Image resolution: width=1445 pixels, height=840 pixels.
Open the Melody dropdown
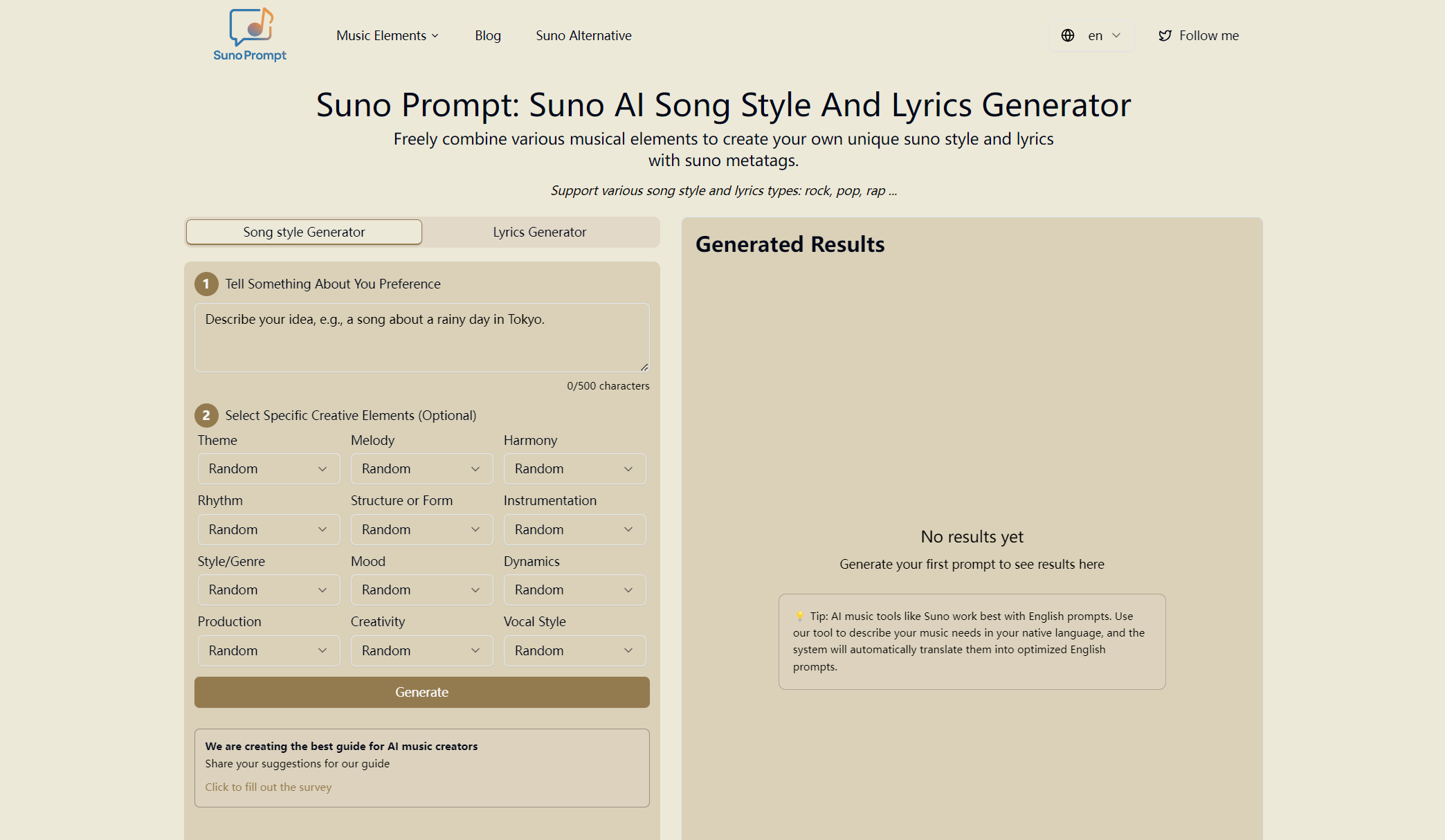(x=421, y=468)
